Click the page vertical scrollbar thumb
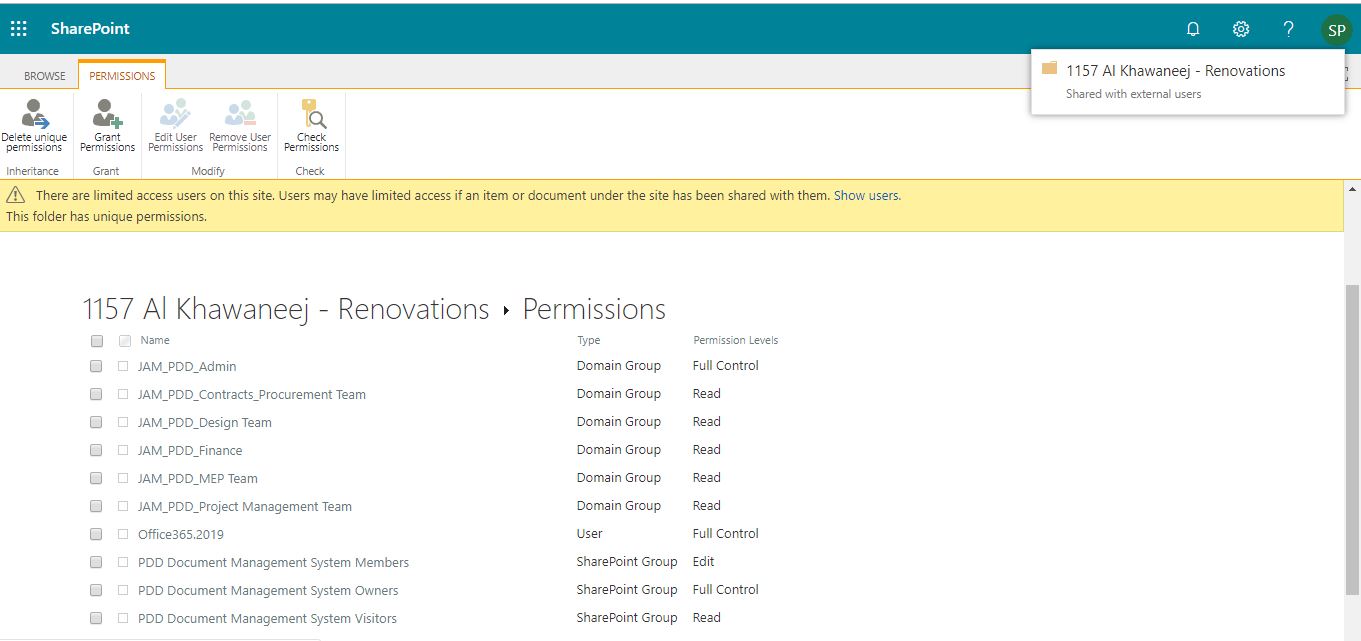The image size is (1361, 641). click(1352, 440)
